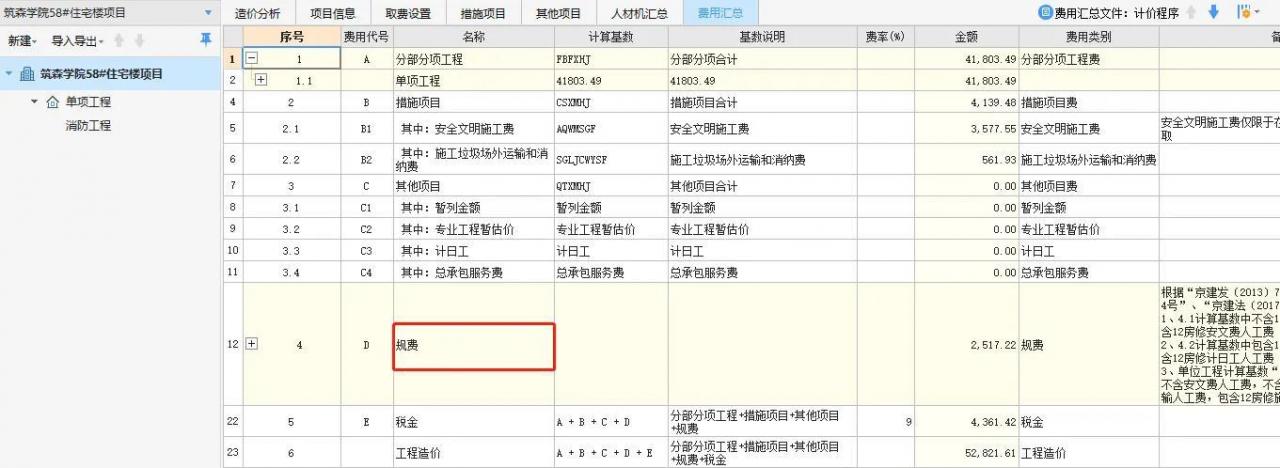Click the QTXMHJ calculation base cell

tap(610, 186)
